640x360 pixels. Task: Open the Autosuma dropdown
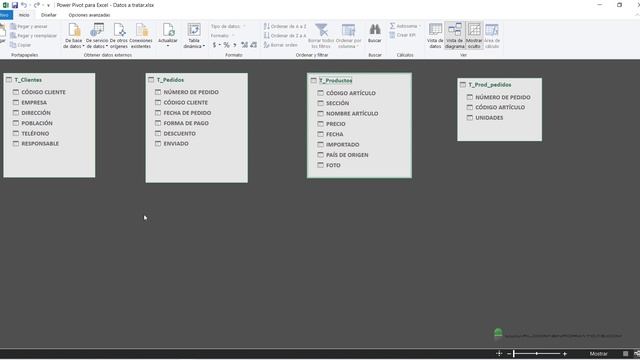[405, 26]
